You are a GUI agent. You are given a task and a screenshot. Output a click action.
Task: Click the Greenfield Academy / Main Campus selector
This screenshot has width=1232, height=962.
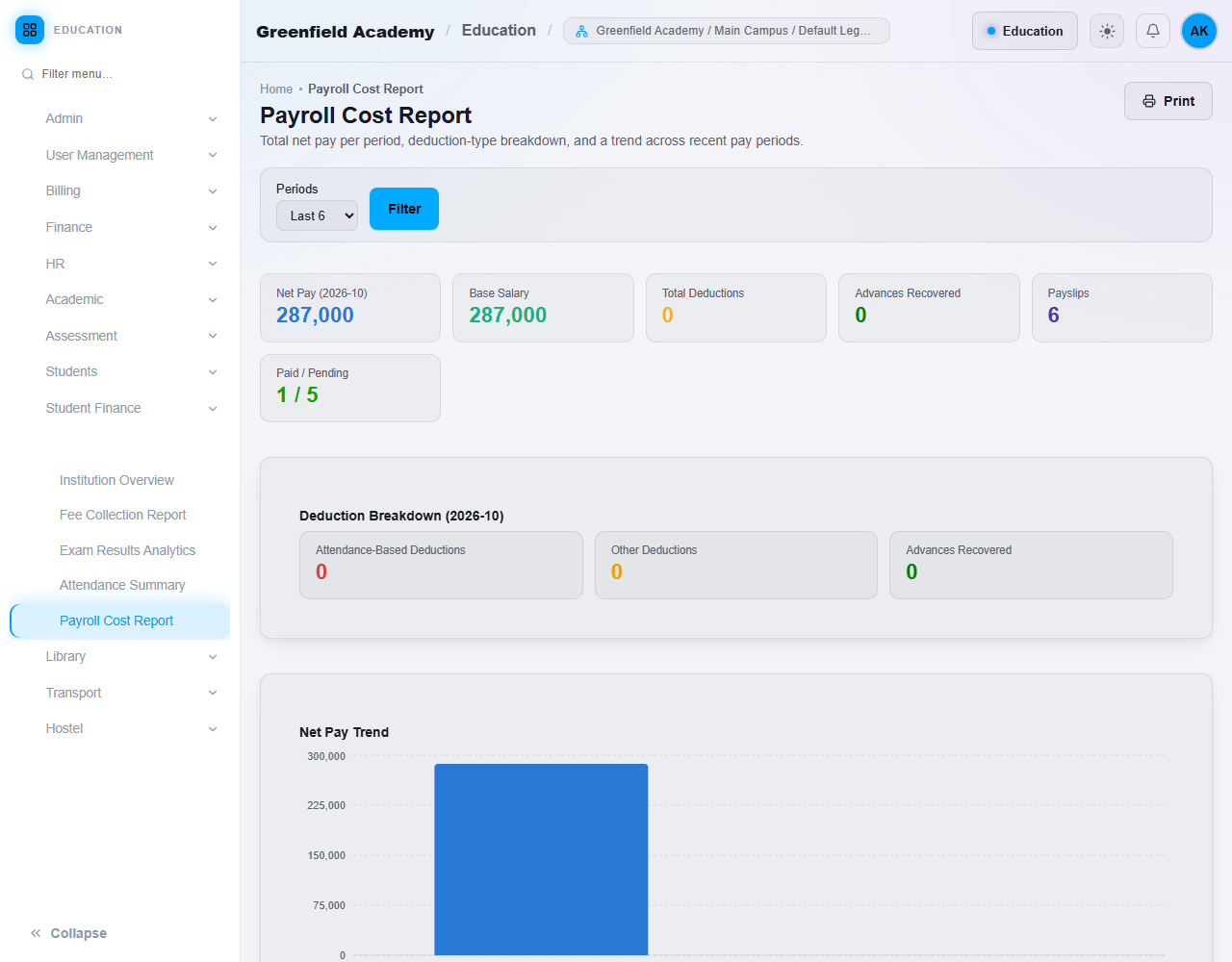point(727,31)
